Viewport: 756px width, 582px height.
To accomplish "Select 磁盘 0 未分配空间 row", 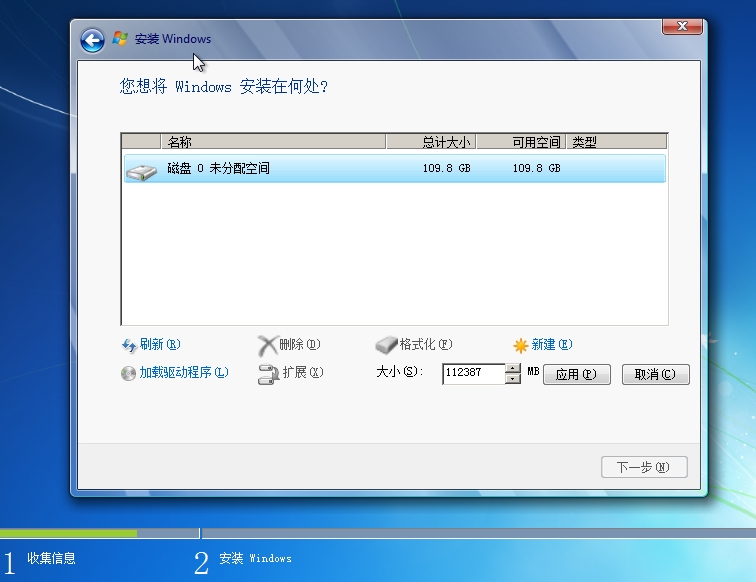I will tap(395, 168).
